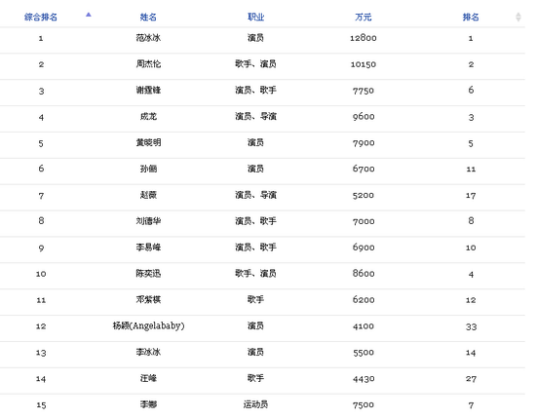
Task: Select the name 黄晓明
Action: tap(148, 143)
